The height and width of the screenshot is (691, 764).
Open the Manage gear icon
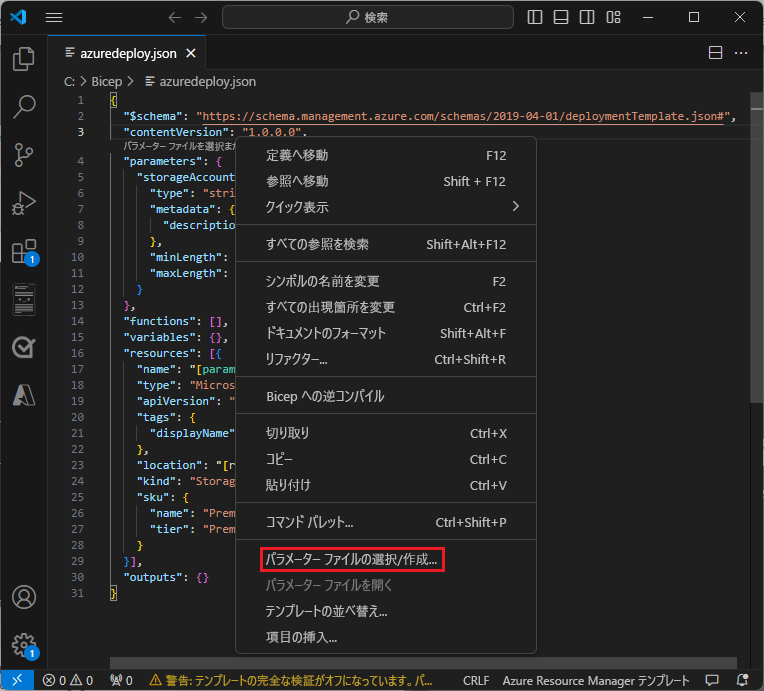[x=24, y=646]
